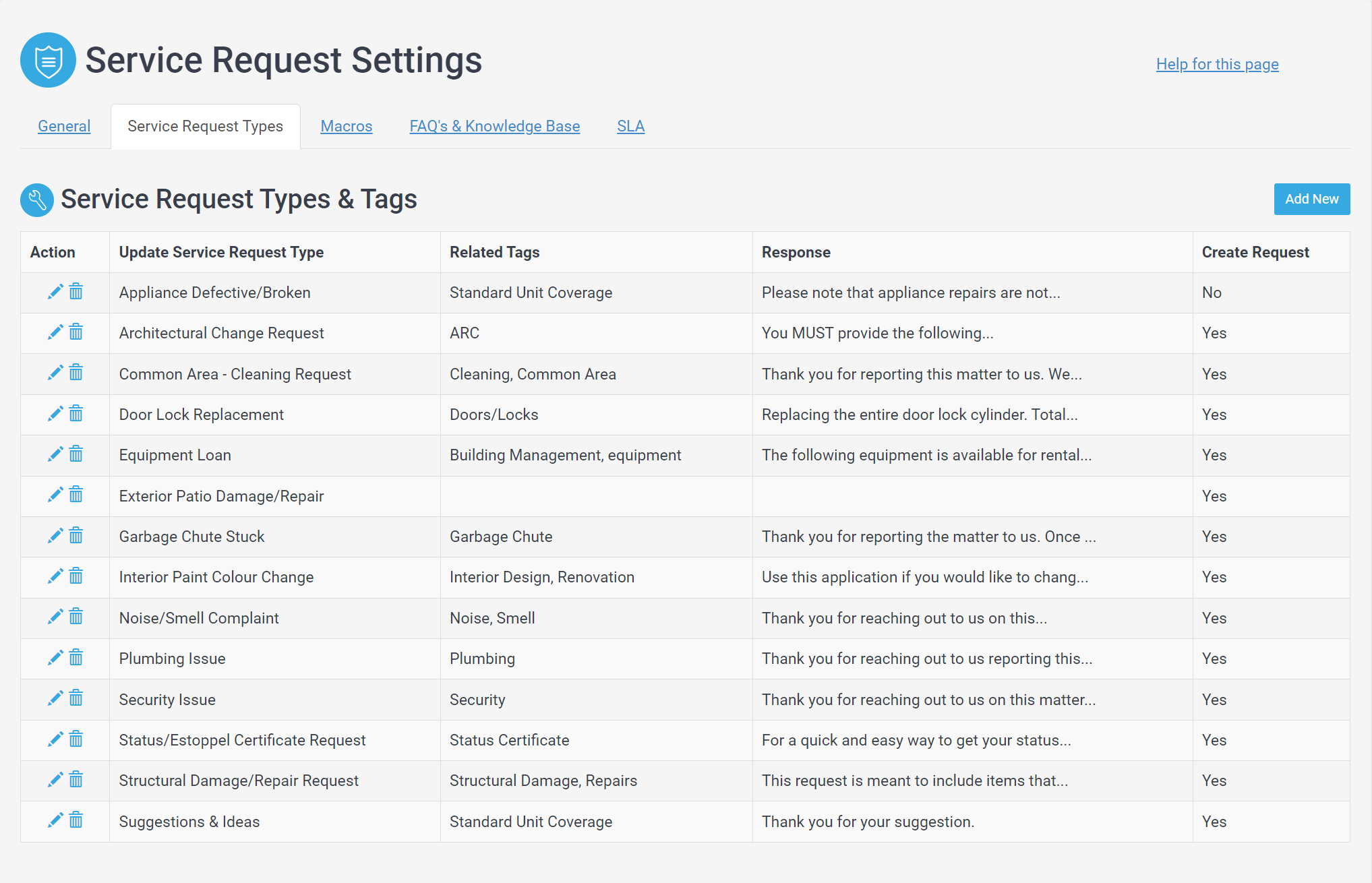Open the Help for this page link
The image size is (1372, 883).
pyautogui.click(x=1217, y=64)
